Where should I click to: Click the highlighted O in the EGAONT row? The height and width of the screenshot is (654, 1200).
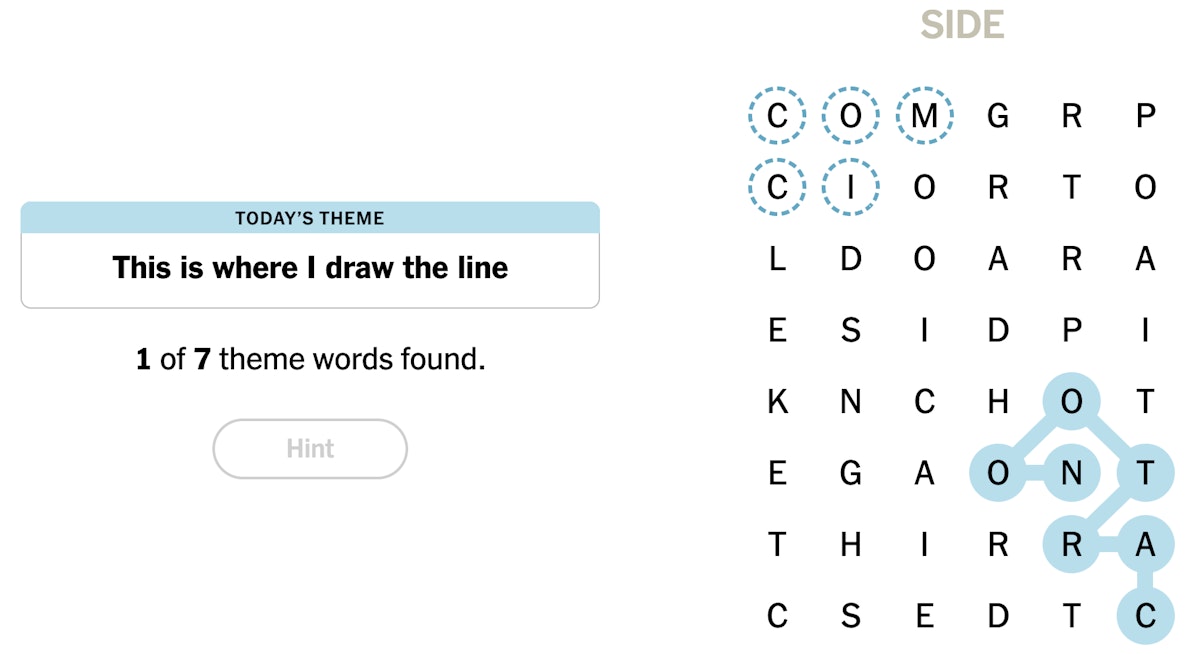click(997, 473)
